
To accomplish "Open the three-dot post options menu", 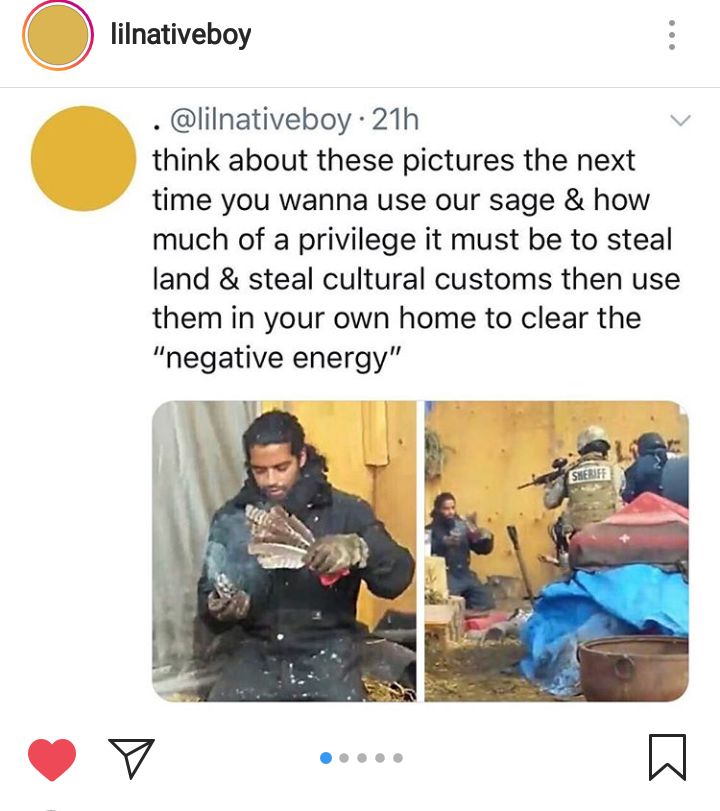I will tap(671, 35).
